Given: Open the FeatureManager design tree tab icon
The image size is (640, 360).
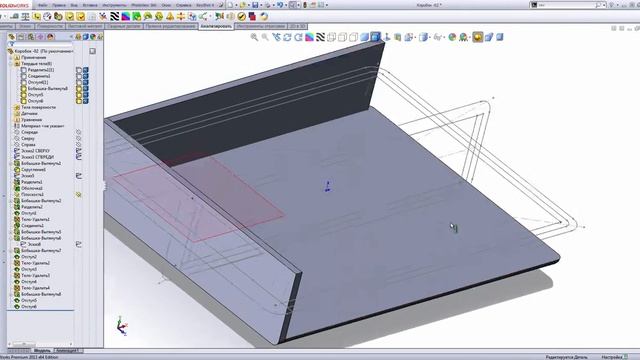Looking at the screenshot, I should 11,37.
